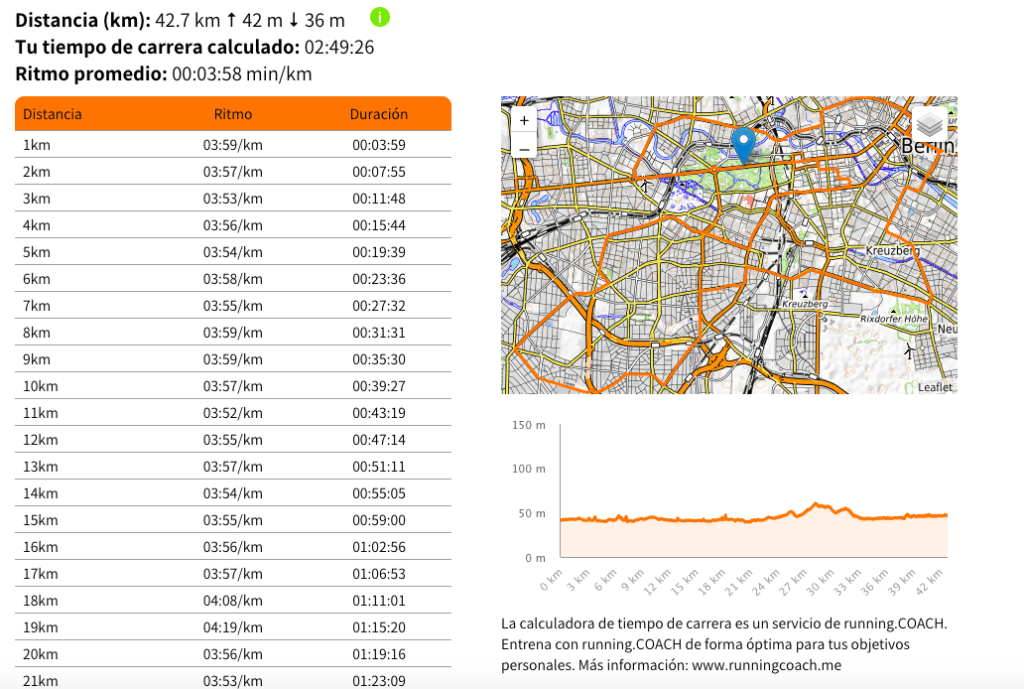Click the Duración column header

[378, 114]
